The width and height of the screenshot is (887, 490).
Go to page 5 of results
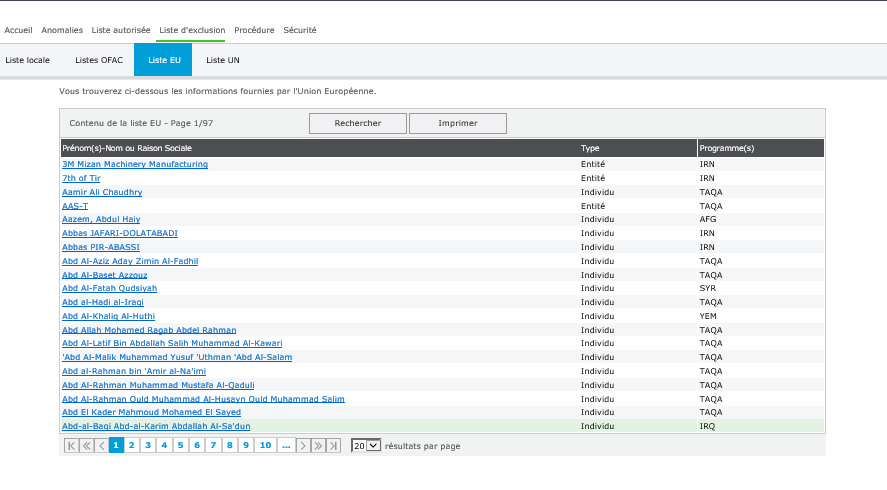(181, 445)
